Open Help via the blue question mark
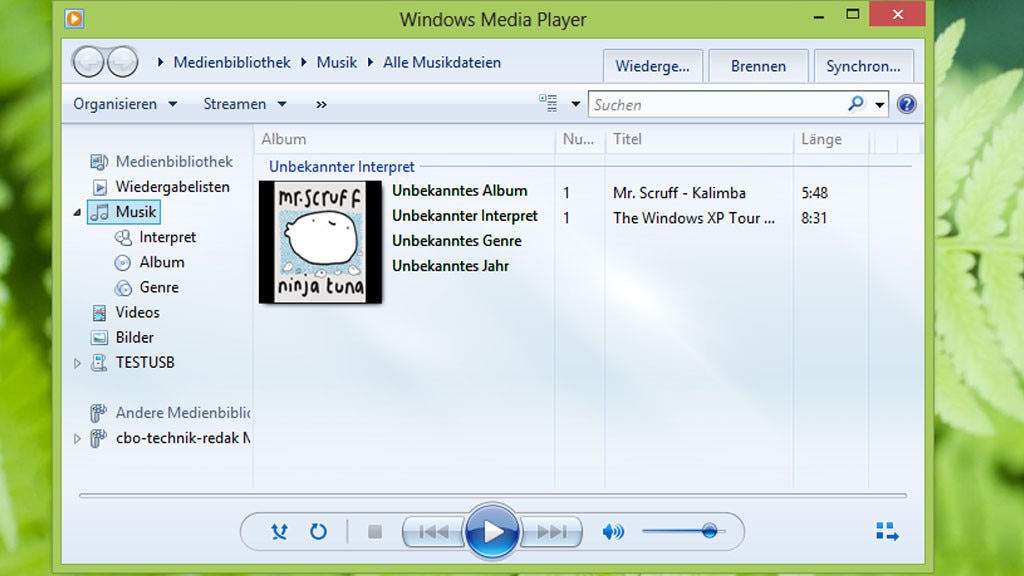 906,103
